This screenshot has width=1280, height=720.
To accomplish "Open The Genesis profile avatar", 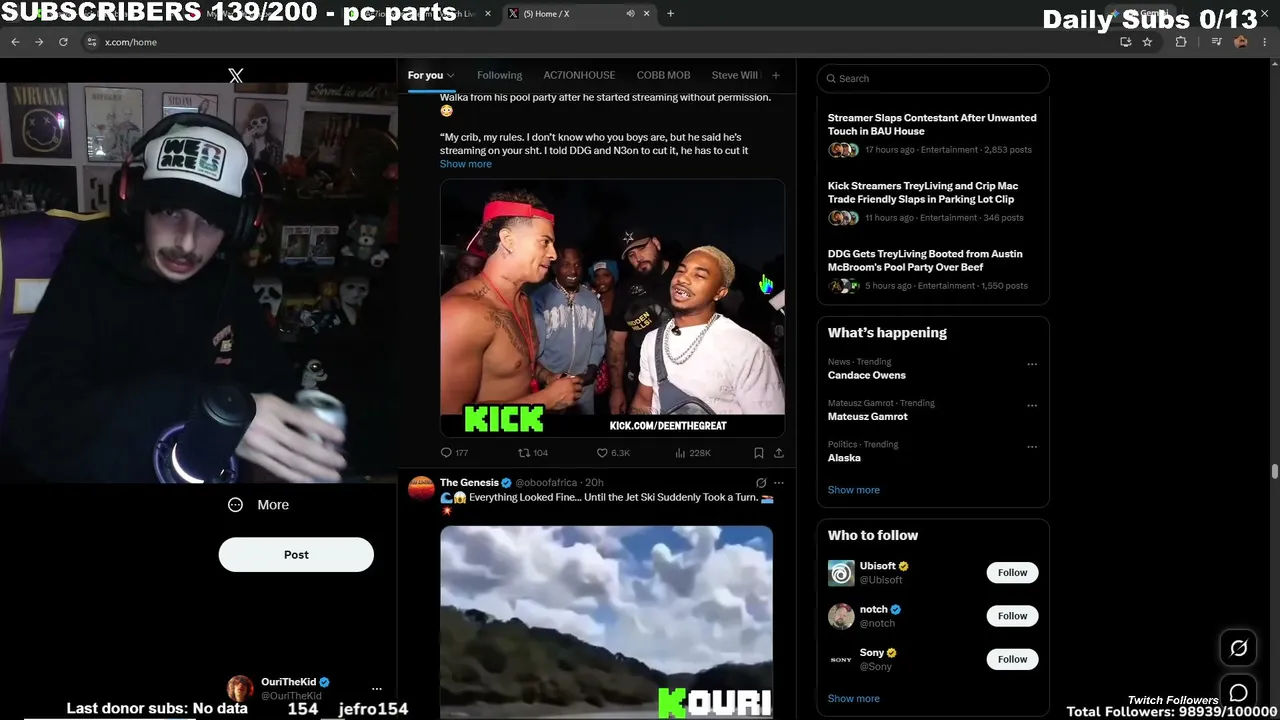I will click(421, 489).
